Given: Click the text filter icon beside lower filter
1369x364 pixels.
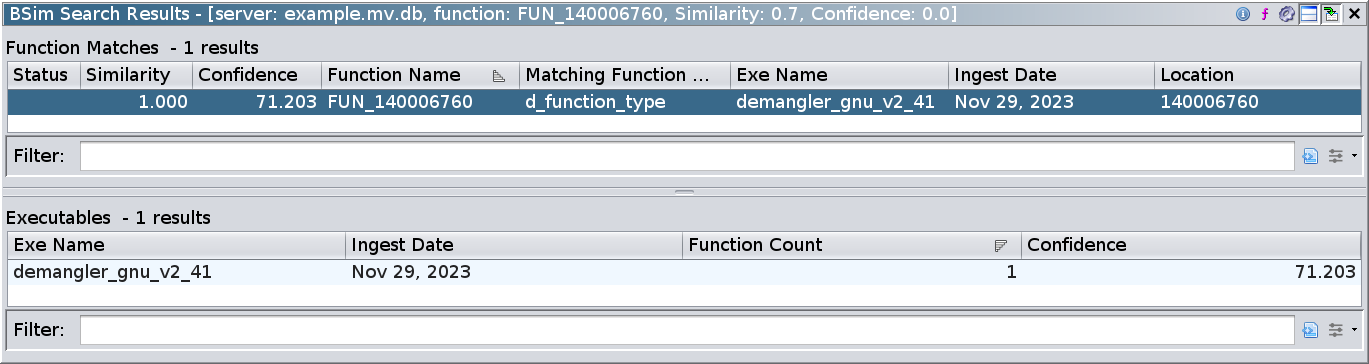Looking at the screenshot, I should pyautogui.click(x=1311, y=329).
